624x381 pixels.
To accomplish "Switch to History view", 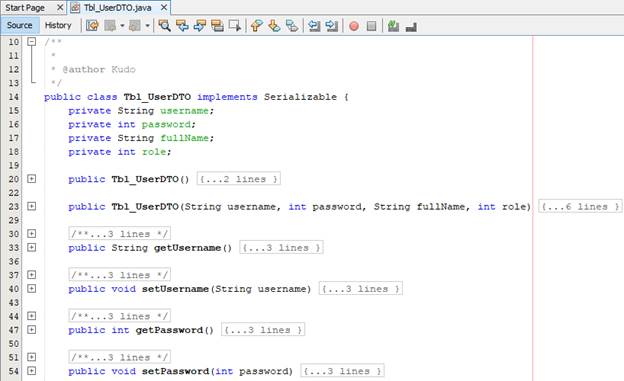I will [x=58, y=25].
